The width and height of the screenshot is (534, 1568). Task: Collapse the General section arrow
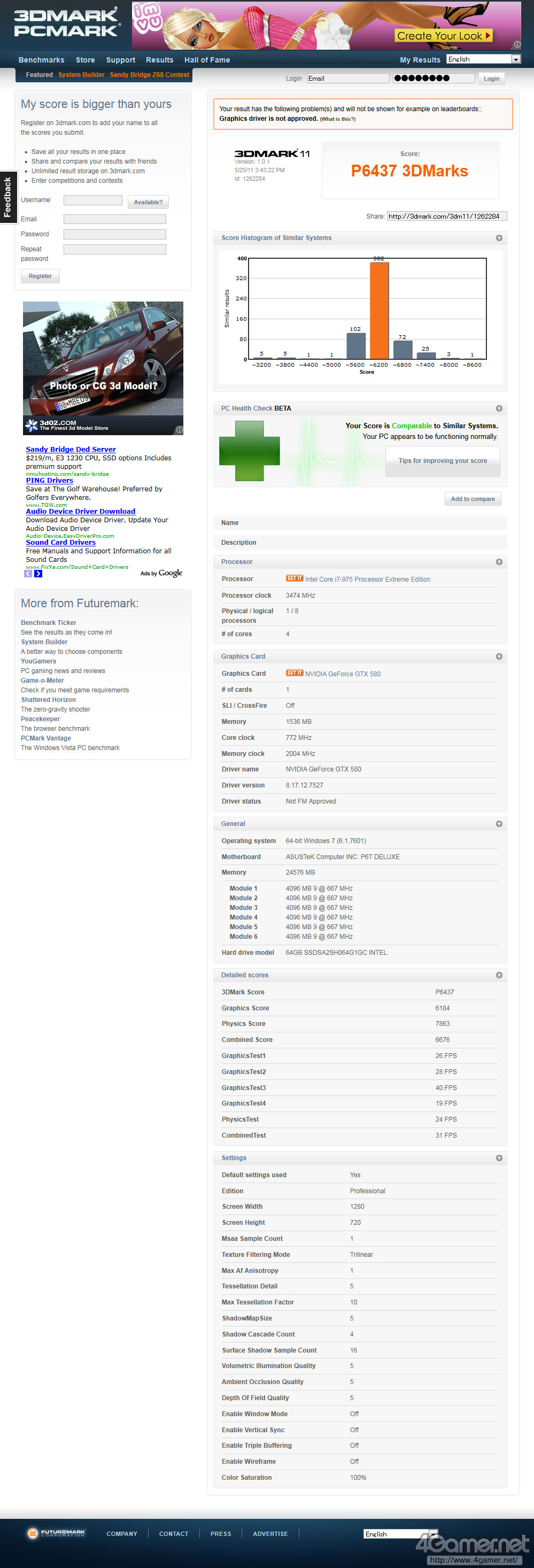point(499,824)
